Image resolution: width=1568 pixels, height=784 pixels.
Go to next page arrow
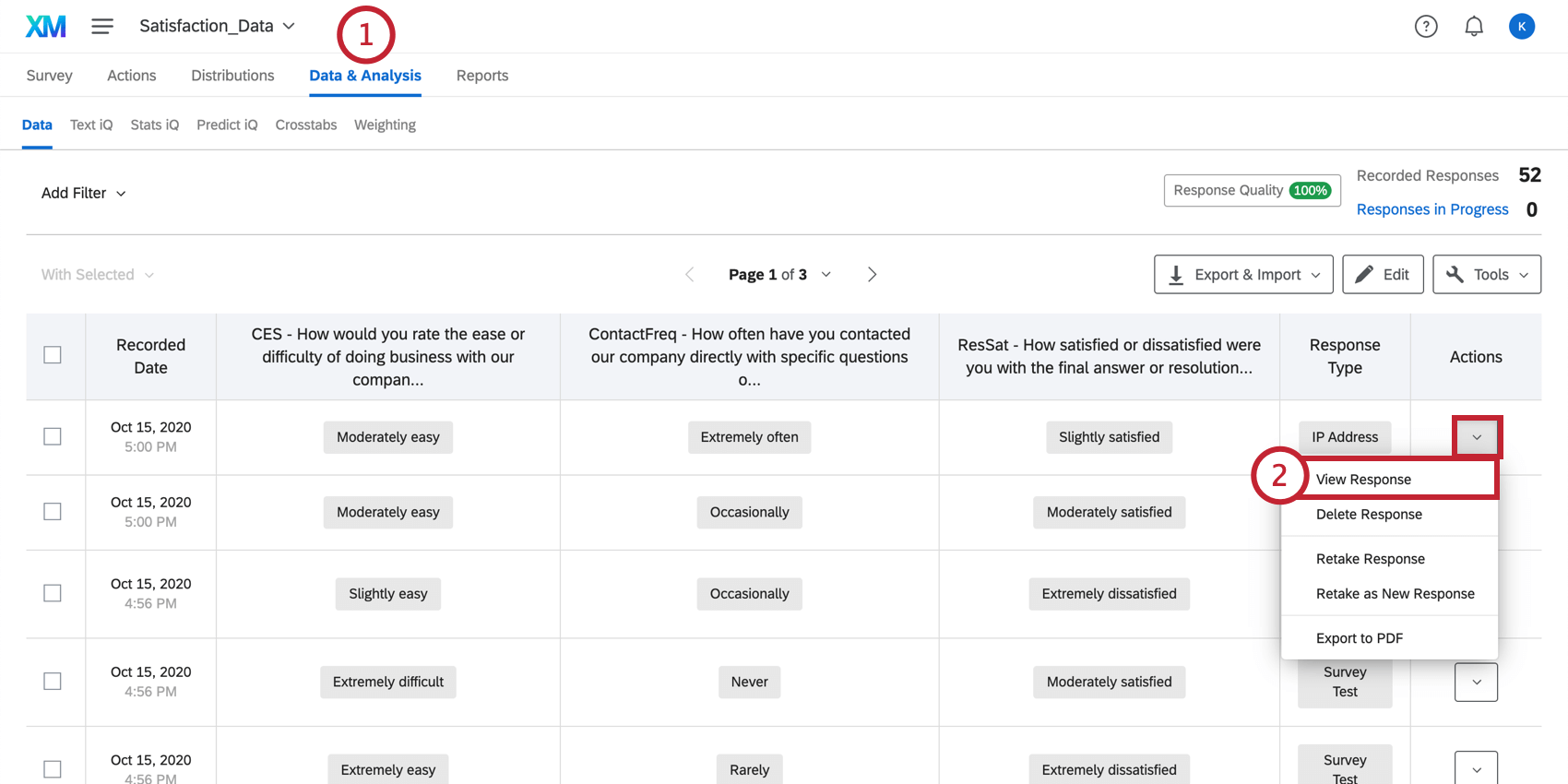pos(872,275)
